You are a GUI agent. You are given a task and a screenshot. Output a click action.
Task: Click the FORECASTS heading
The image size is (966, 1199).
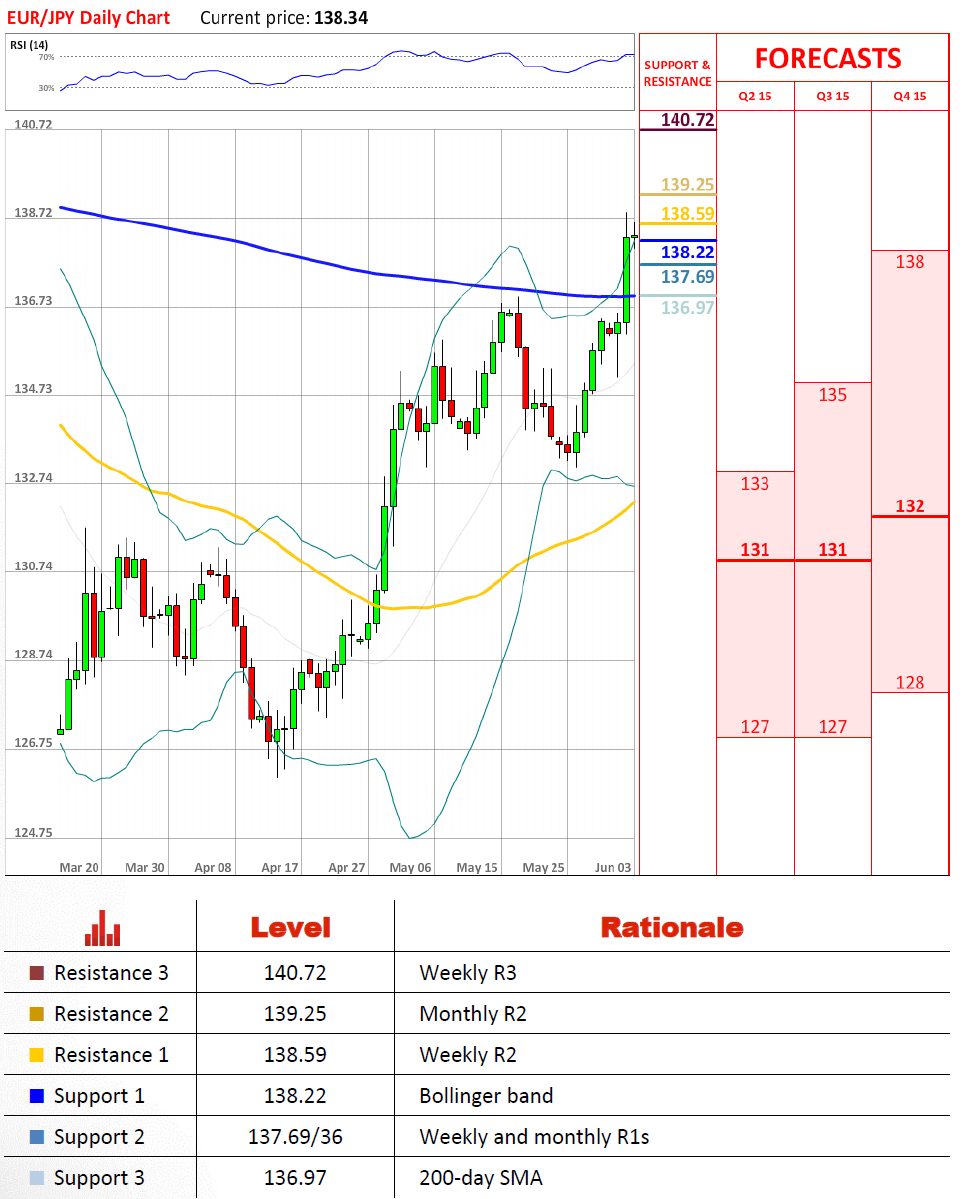click(x=828, y=59)
